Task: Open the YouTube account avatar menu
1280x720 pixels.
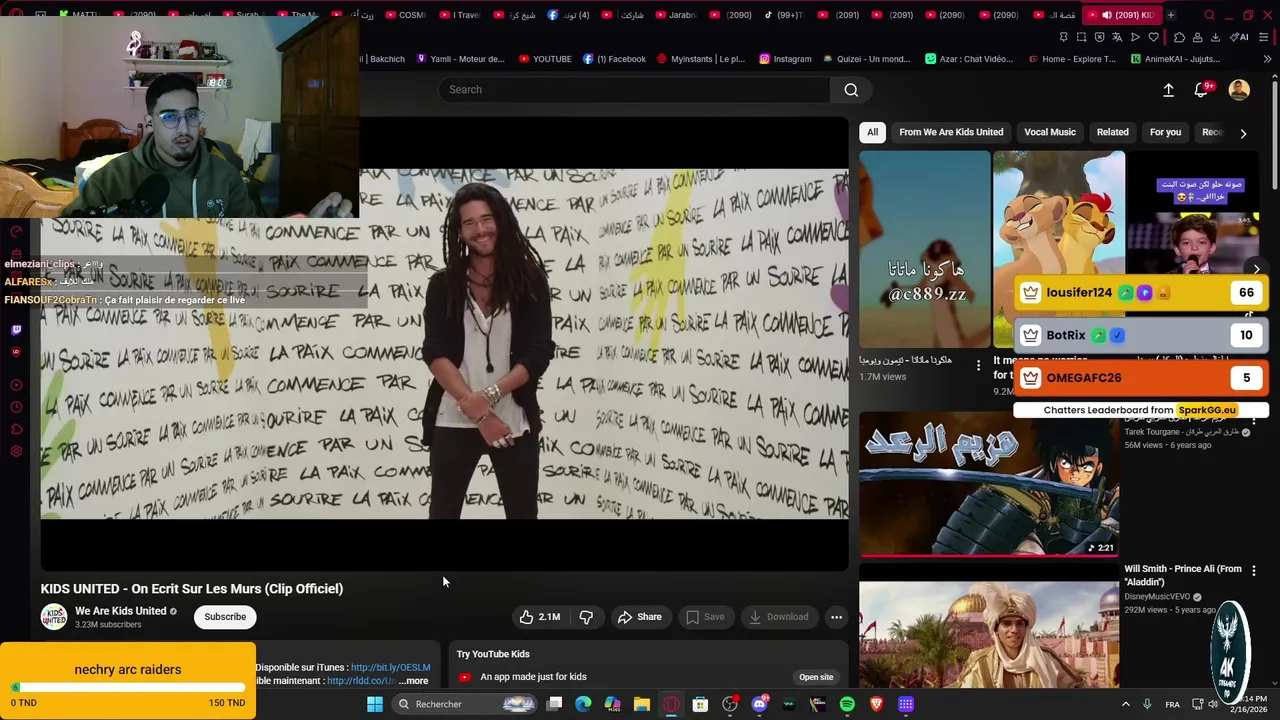Action: (x=1239, y=90)
